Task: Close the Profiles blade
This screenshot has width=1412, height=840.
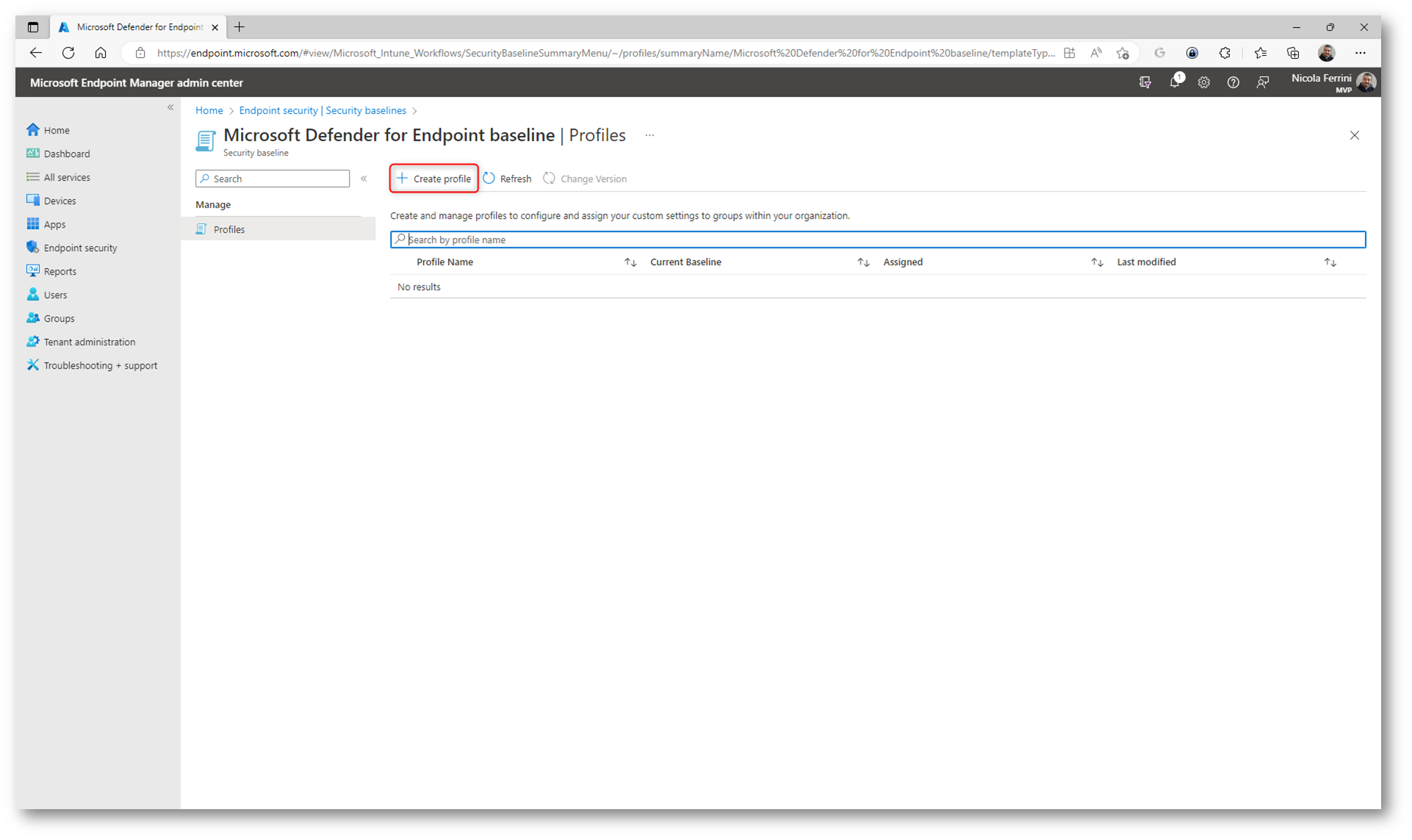Action: click(x=1354, y=135)
